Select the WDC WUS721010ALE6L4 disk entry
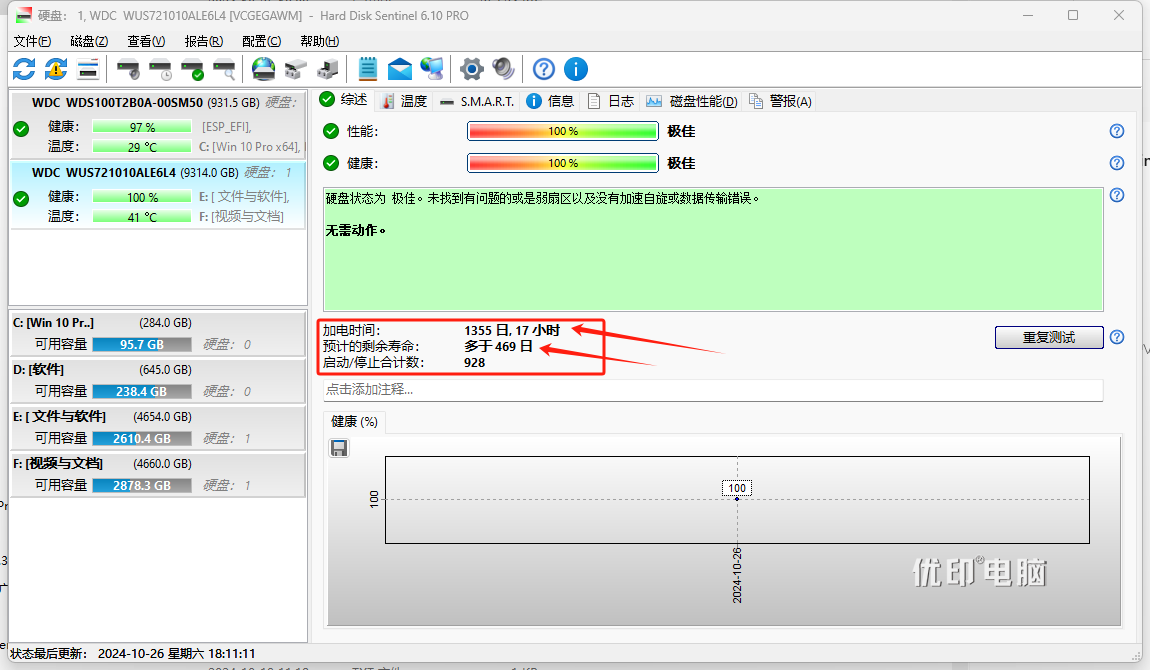The height and width of the screenshot is (670, 1150). 158,195
